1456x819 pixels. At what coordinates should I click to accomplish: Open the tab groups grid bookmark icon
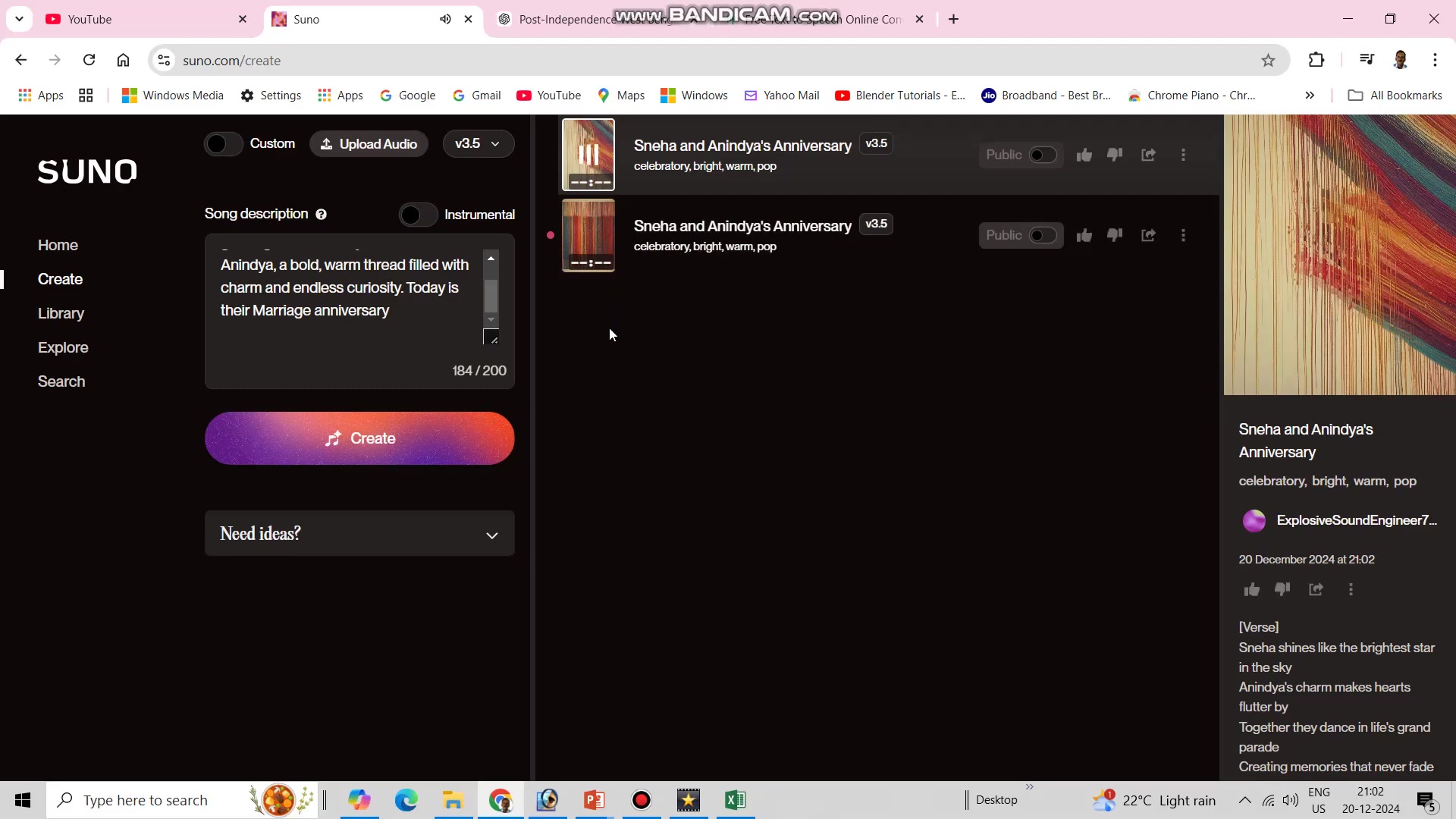86,96
